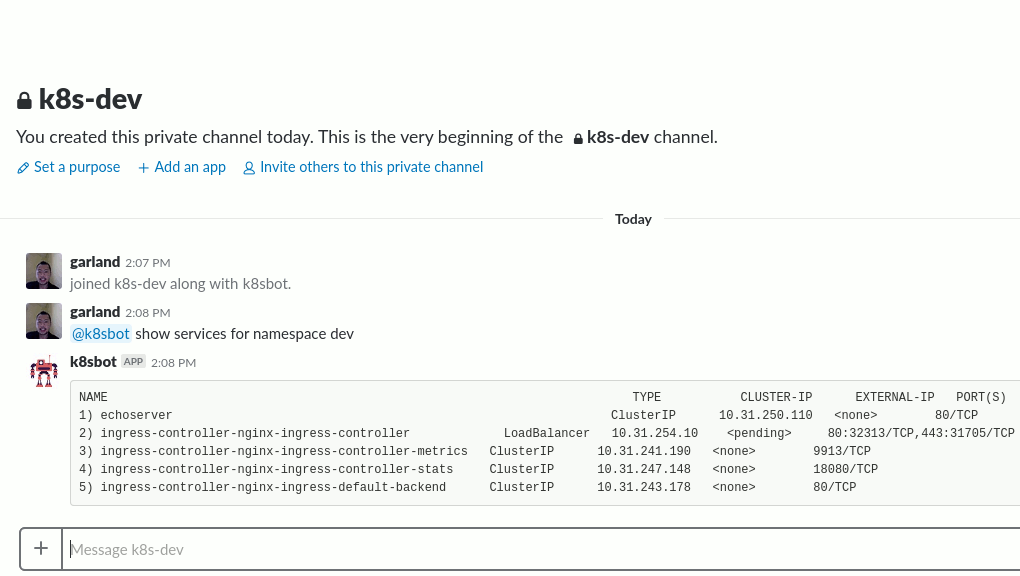Click cluster IP 10.31.241.190
Image resolution: width=1020 pixels, height=576 pixels.
(644, 451)
